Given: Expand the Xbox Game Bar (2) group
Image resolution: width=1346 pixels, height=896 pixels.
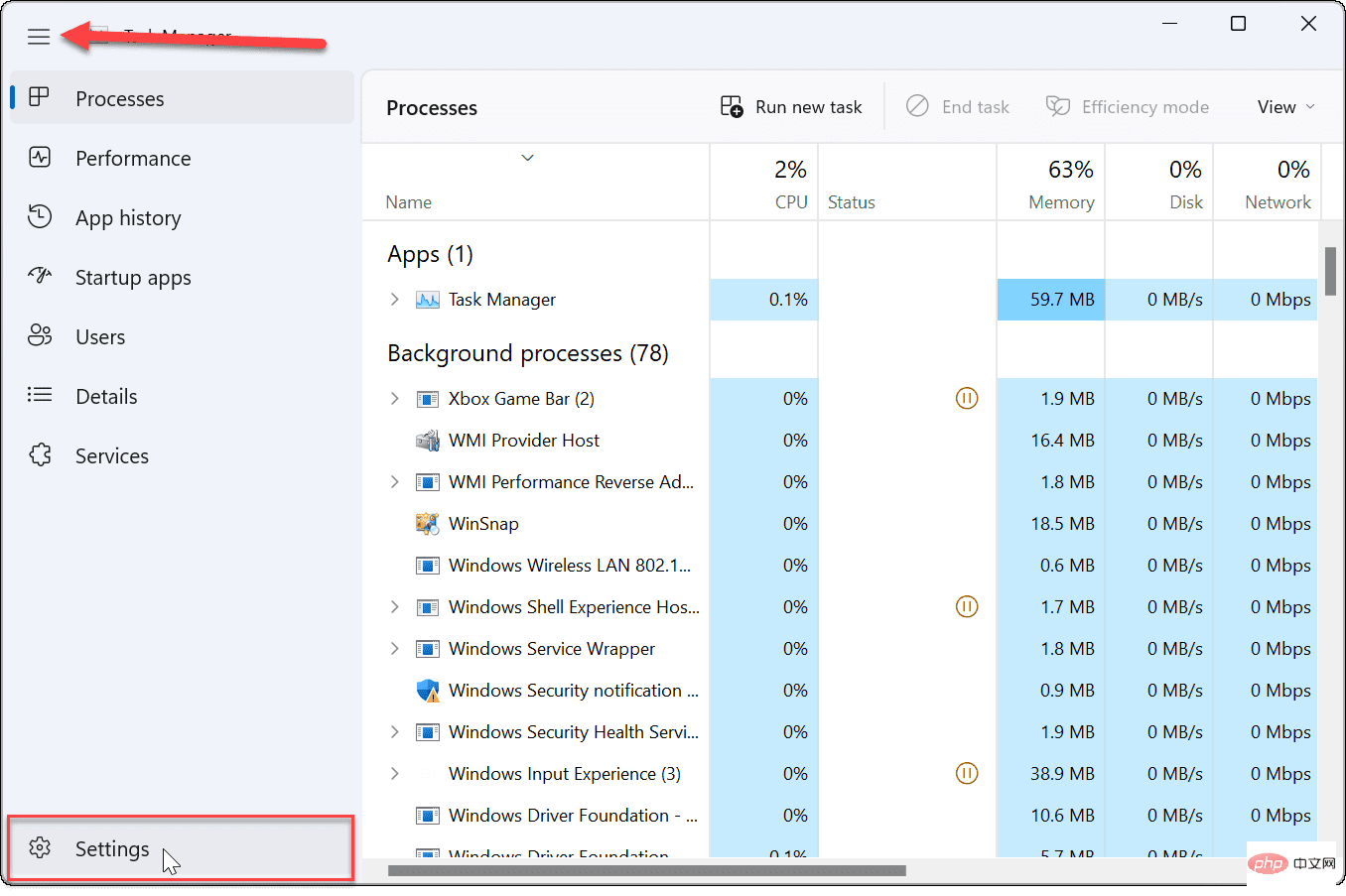Looking at the screenshot, I should pos(395,398).
